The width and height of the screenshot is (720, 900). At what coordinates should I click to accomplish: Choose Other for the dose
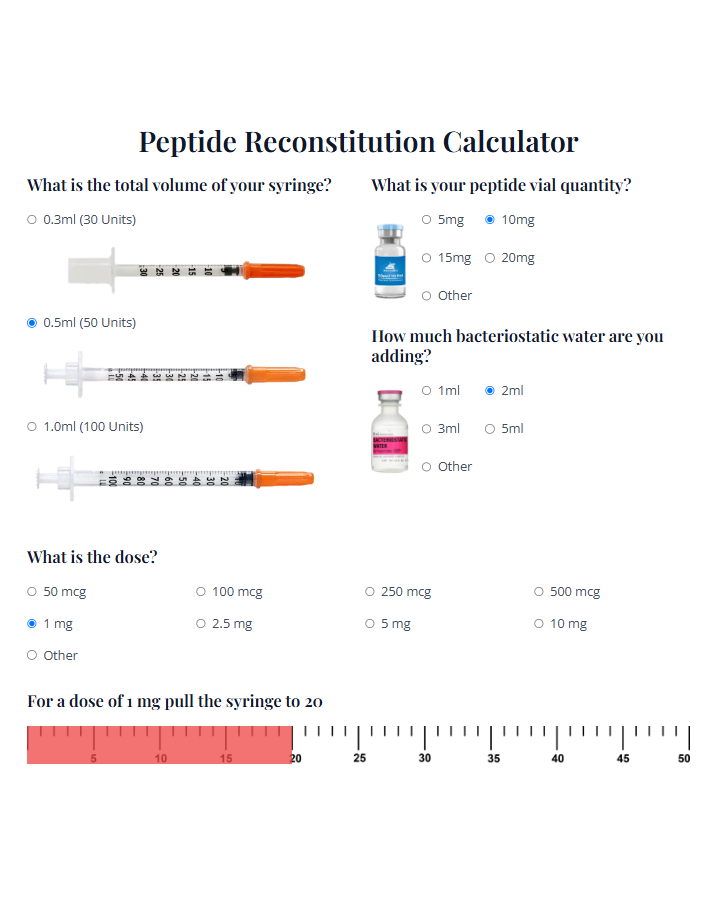point(32,656)
